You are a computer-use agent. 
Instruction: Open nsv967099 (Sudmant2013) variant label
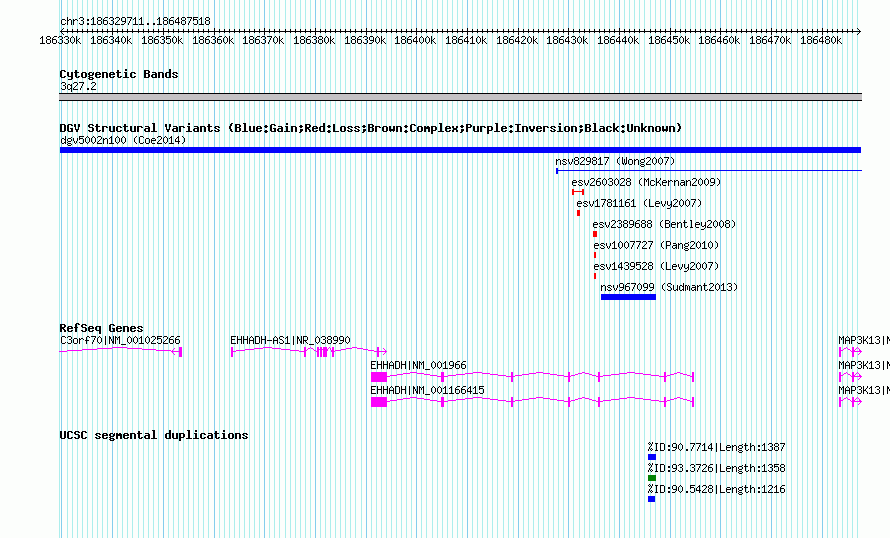(x=669, y=287)
